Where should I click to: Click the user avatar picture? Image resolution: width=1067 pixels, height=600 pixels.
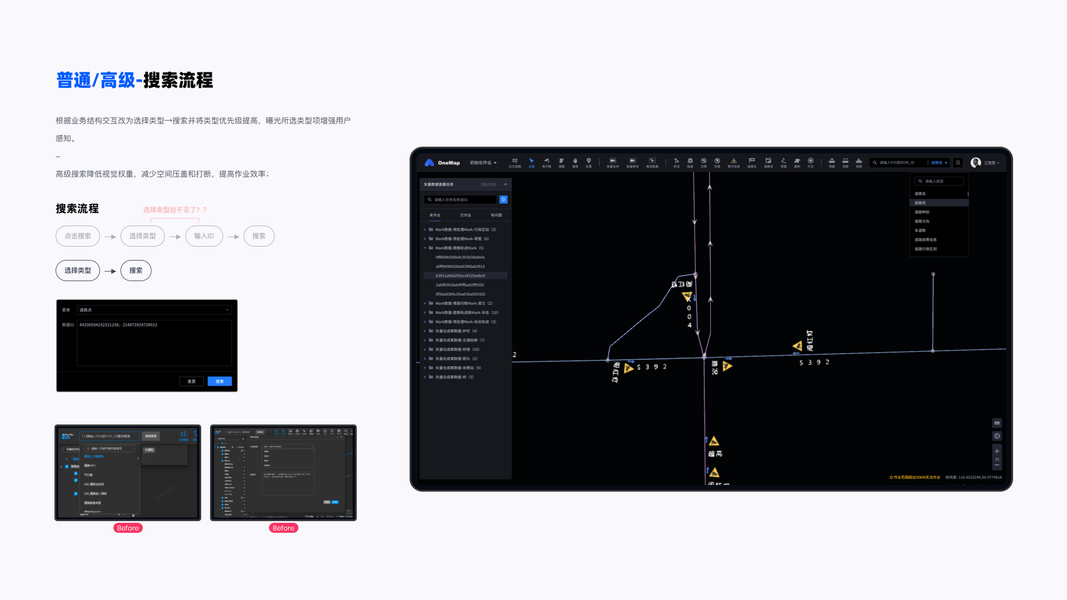coord(976,163)
